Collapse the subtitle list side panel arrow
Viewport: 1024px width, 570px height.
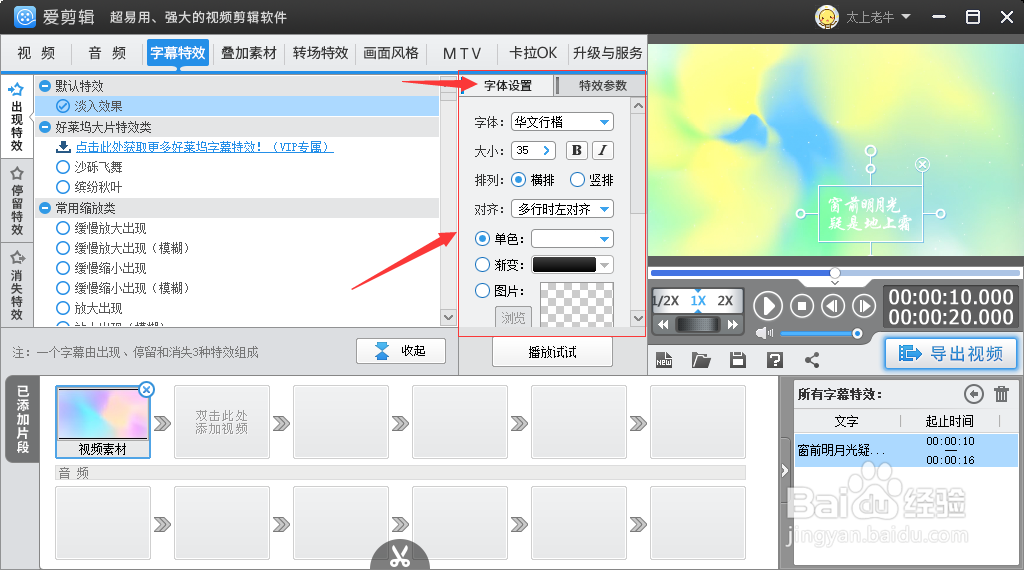pos(785,470)
